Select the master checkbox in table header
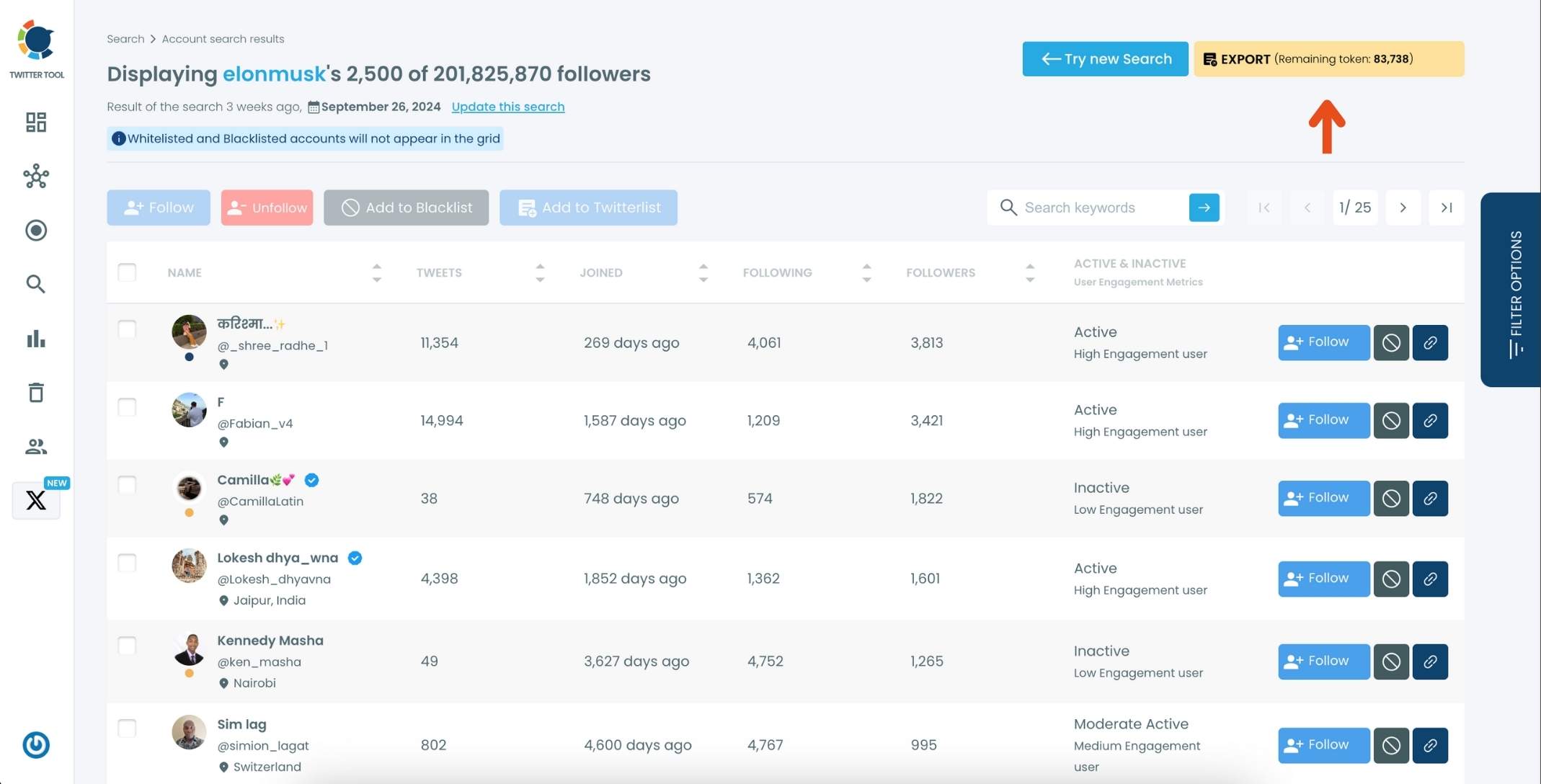Image resolution: width=1541 pixels, height=784 pixels. coord(127,272)
